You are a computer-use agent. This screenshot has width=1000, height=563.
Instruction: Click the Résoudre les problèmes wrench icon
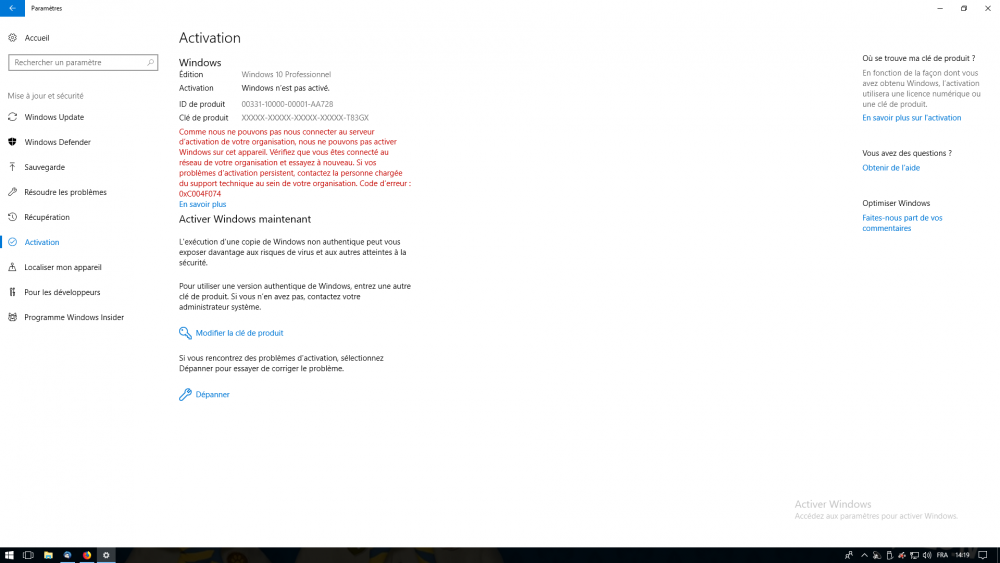(12, 192)
